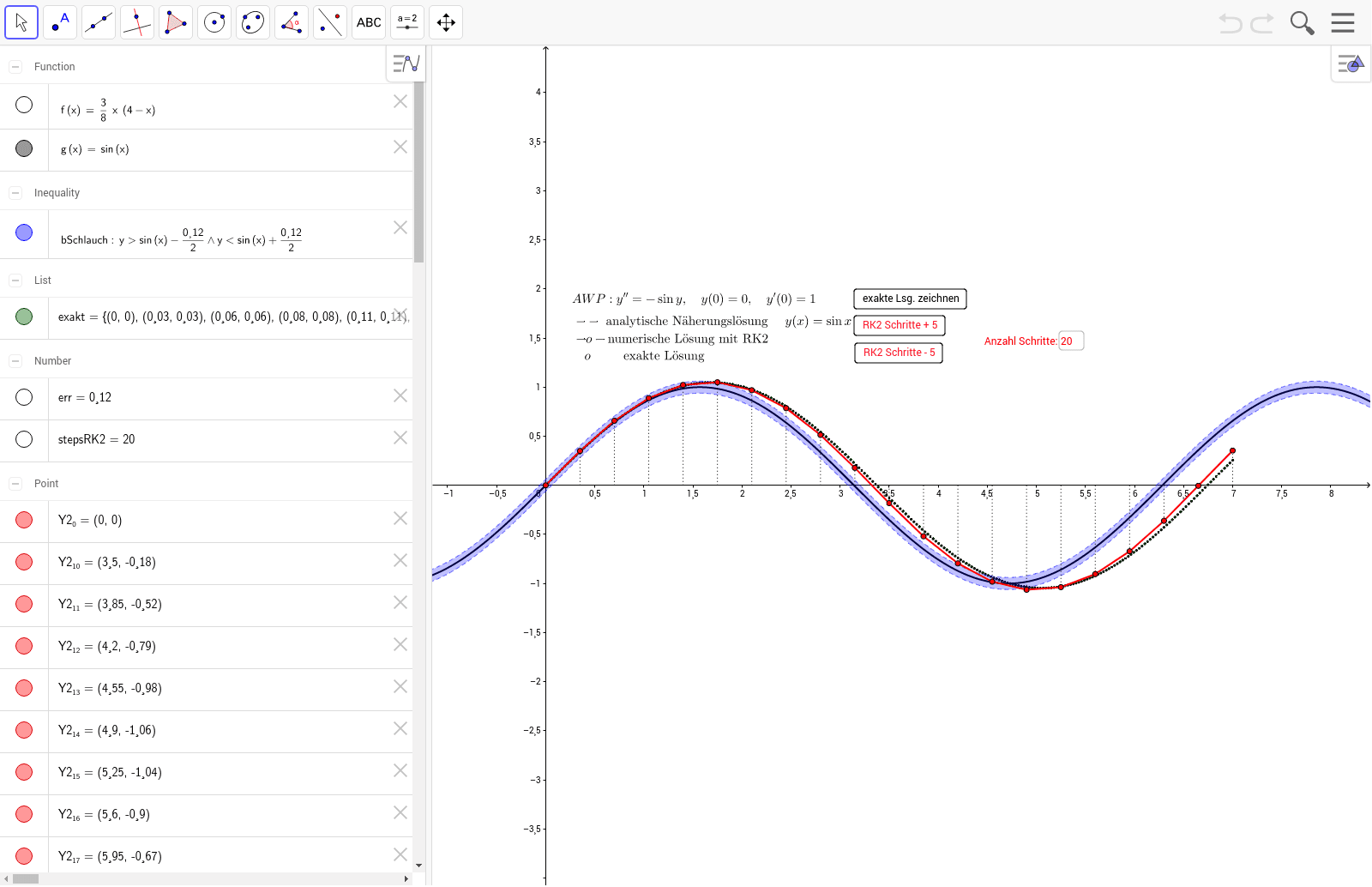Select the Ellipse tool
The height and width of the screenshot is (887, 1372).
253,22
